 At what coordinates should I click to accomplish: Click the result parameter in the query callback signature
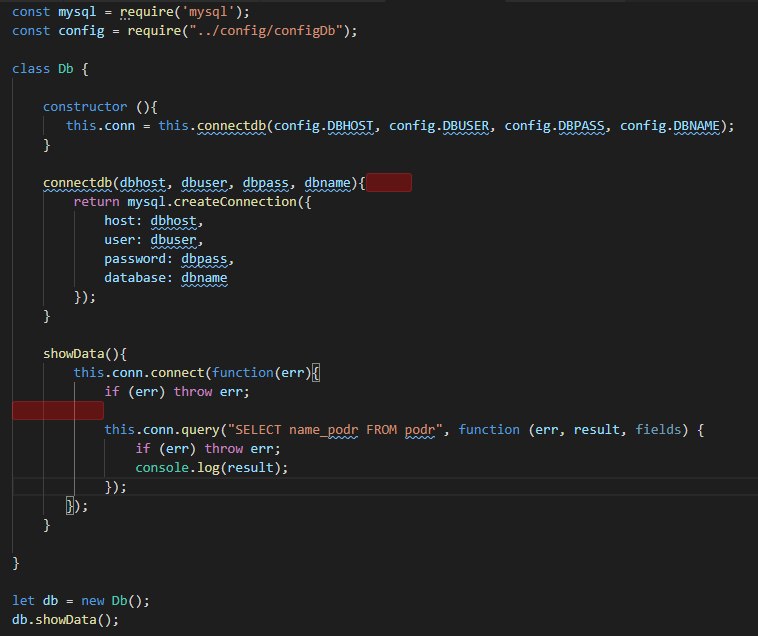coord(597,430)
